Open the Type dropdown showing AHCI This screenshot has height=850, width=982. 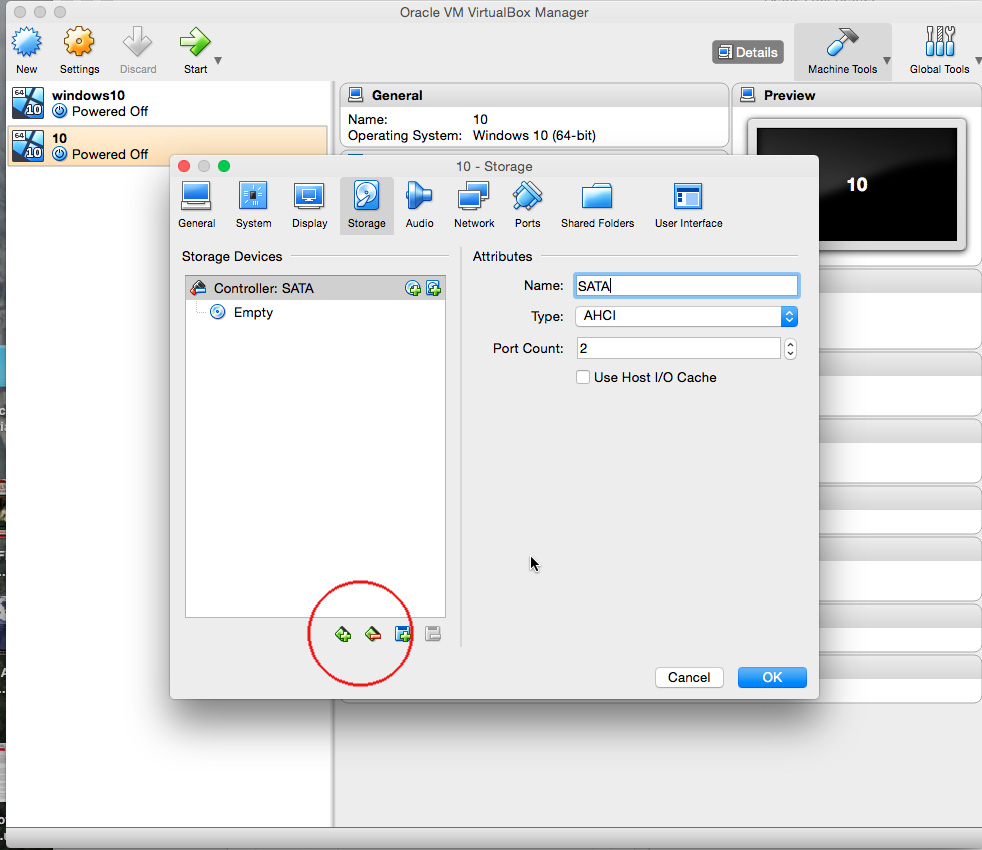click(x=686, y=316)
